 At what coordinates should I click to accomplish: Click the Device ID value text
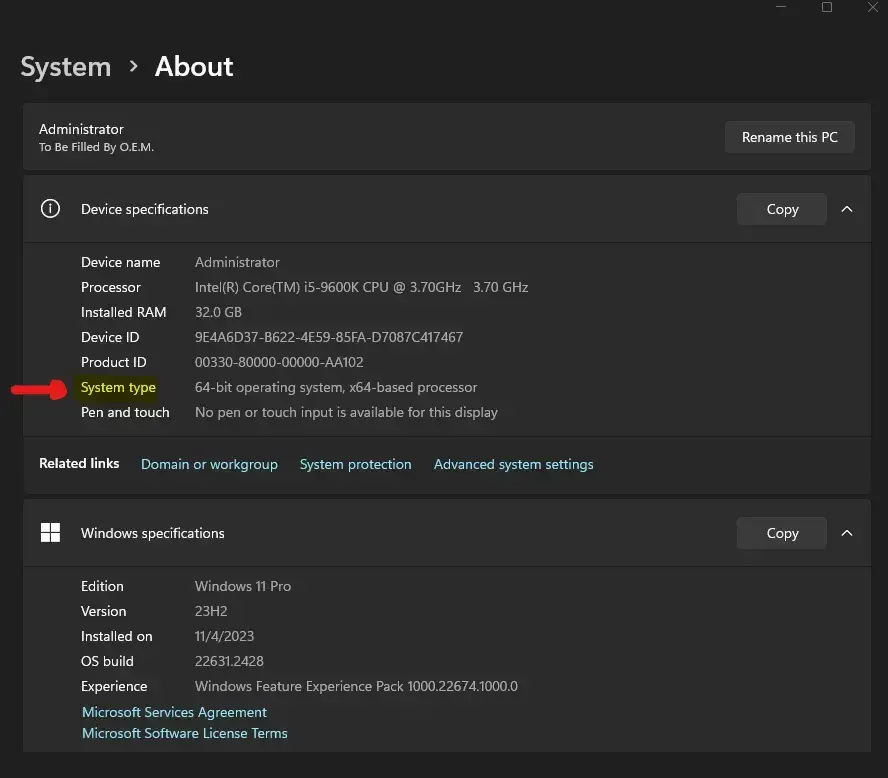[x=329, y=337]
